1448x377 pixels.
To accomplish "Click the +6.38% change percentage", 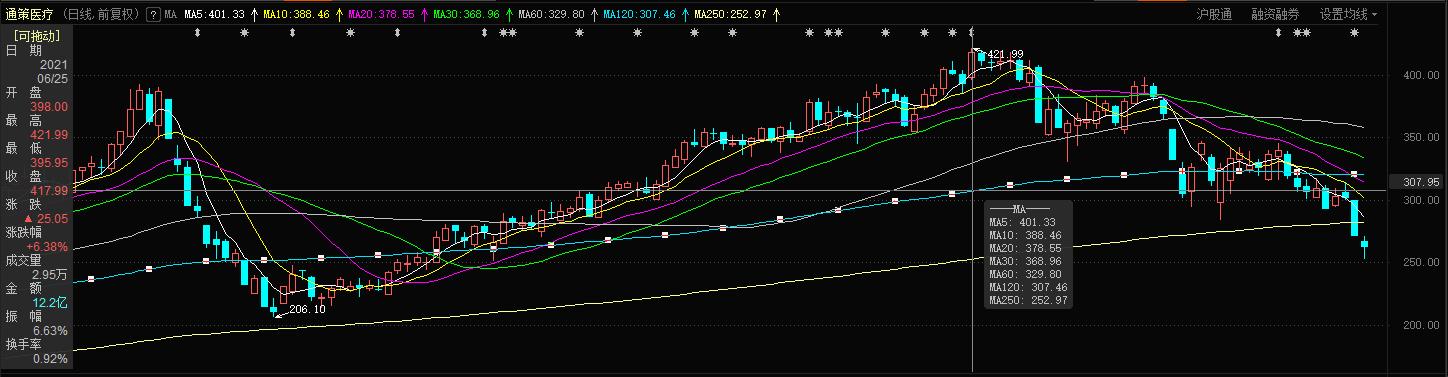I will tap(47, 246).
